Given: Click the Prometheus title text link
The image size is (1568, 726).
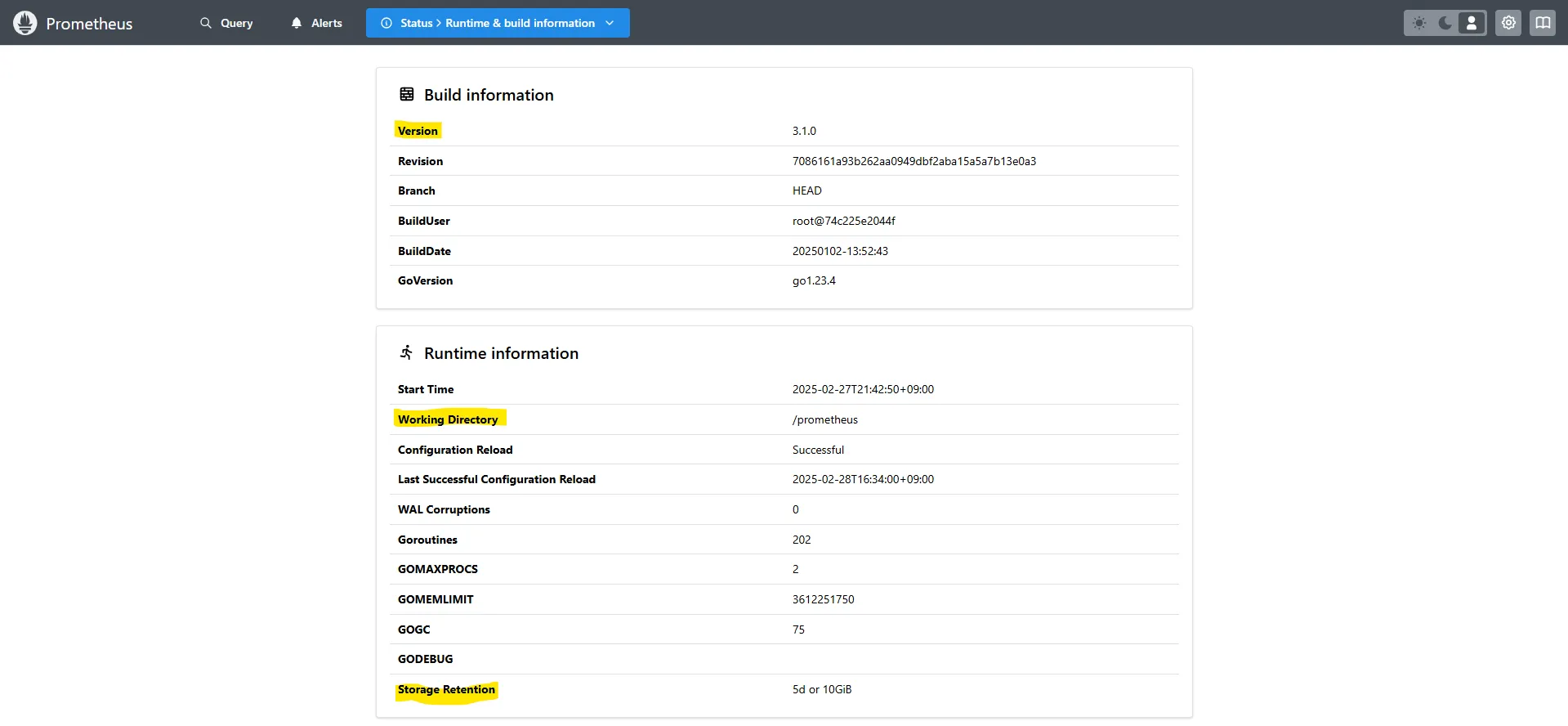Looking at the screenshot, I should point(89,24).
